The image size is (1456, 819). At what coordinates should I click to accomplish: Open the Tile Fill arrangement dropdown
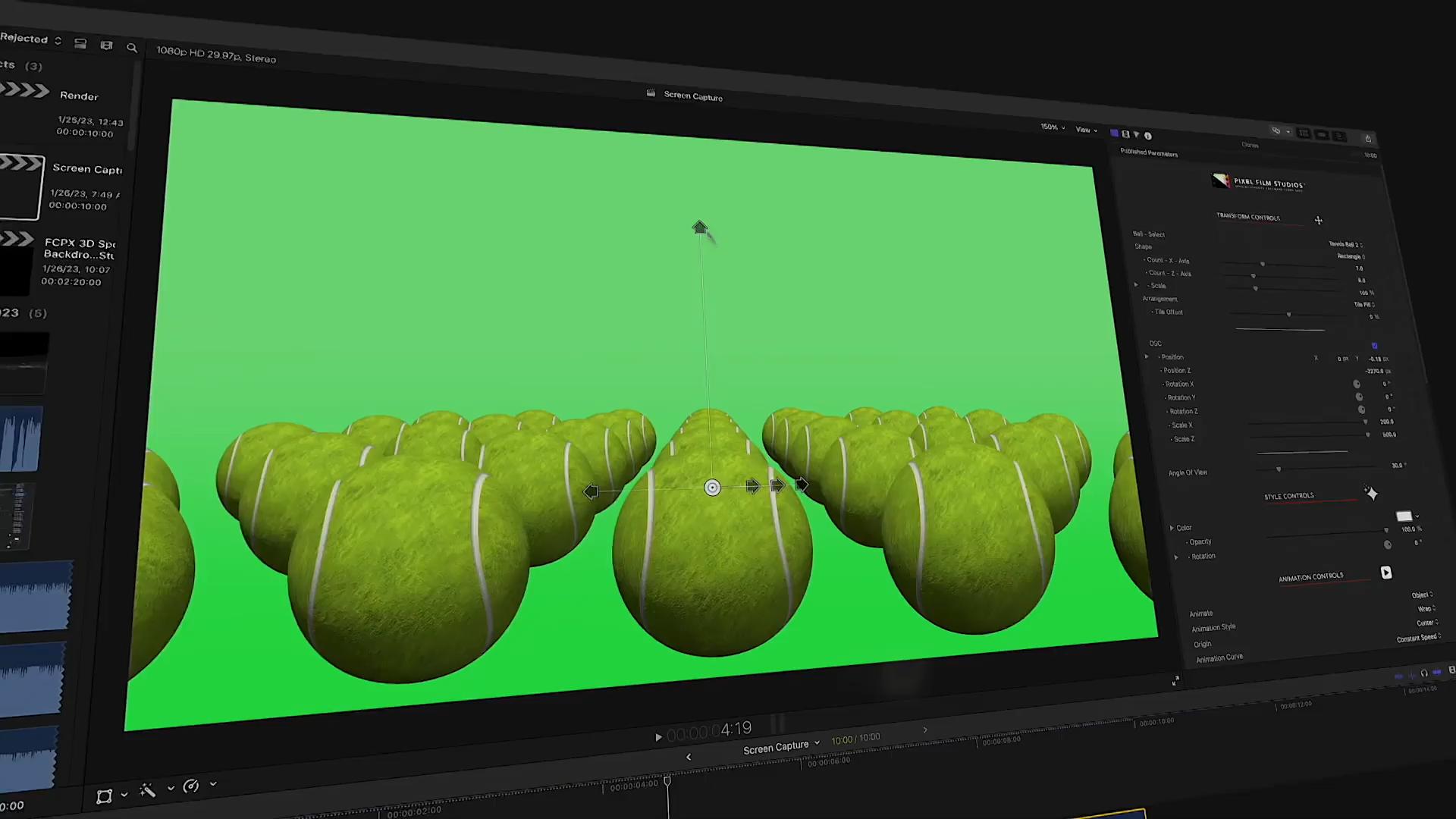click(1364, 305)
